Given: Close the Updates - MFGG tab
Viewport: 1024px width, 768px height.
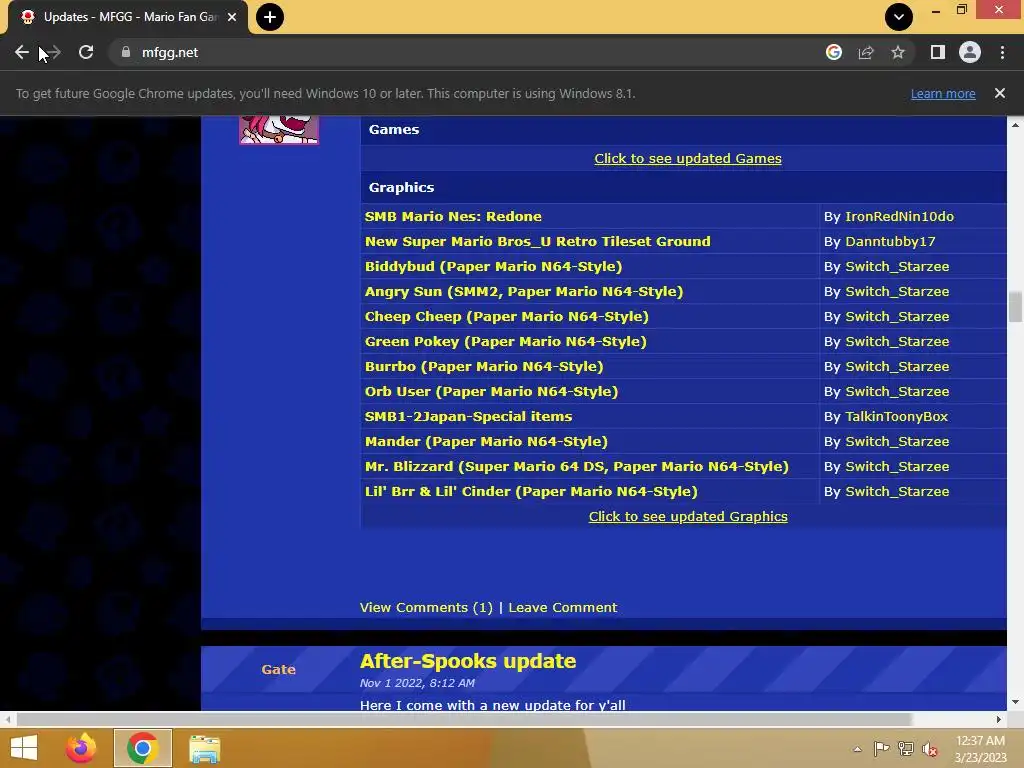Looking at the screenshot, I should tap(232, 17).
